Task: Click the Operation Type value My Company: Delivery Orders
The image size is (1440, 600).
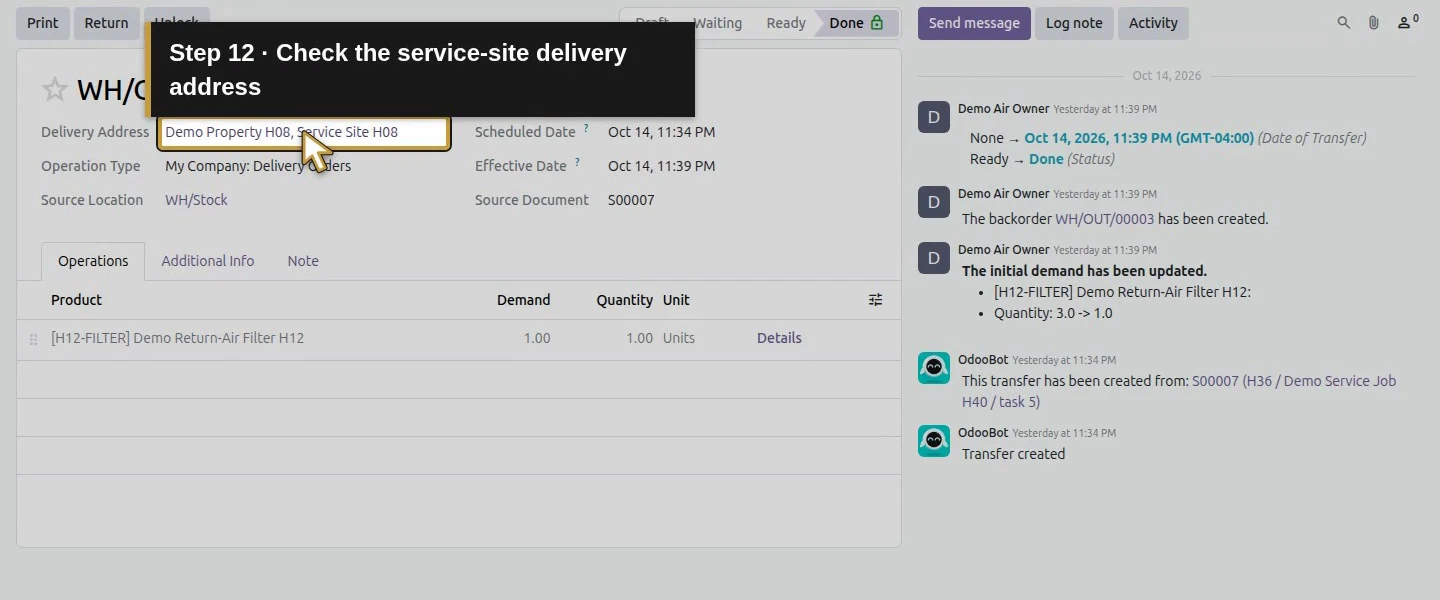Action: (258, 166)
